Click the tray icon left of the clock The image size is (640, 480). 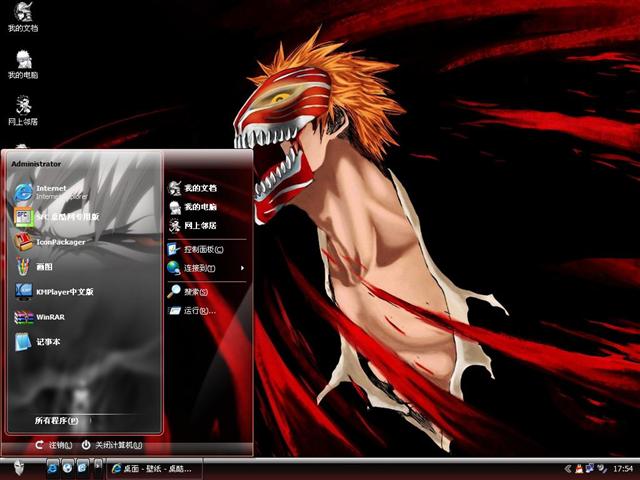(x=602, y=469)
